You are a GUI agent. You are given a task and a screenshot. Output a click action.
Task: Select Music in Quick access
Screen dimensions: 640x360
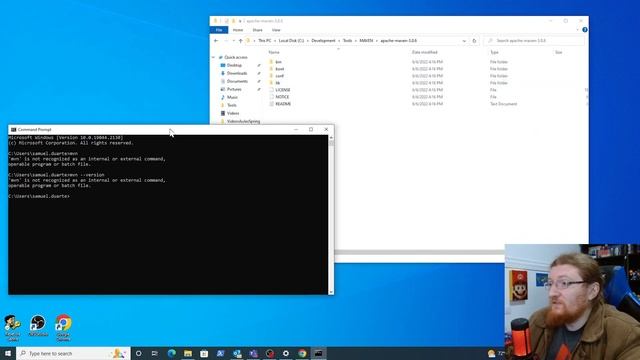point(232,97)
